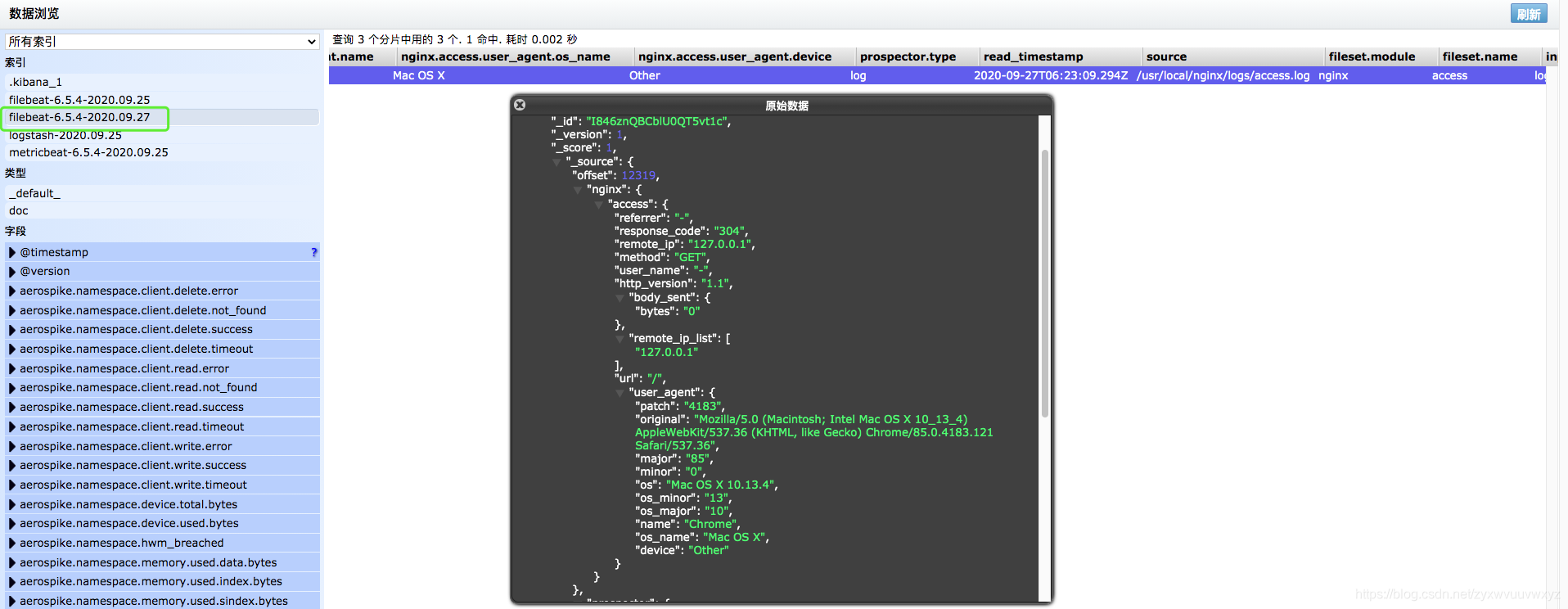This screenshot has height=609, width=1568.
Task: Collapse the "body_sent" JSON node
Action: point(620,298)
